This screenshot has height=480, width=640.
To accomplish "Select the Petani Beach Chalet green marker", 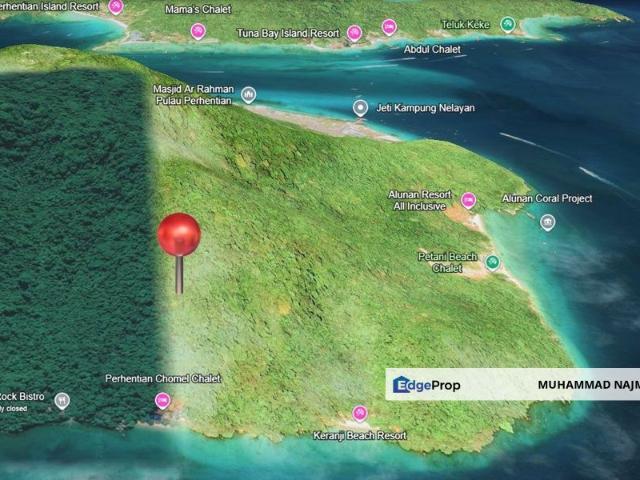I will [492, 262].
